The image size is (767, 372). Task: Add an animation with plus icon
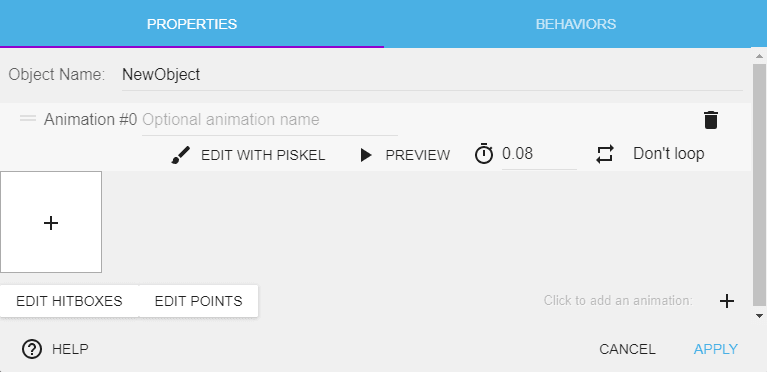click(727, 301)
